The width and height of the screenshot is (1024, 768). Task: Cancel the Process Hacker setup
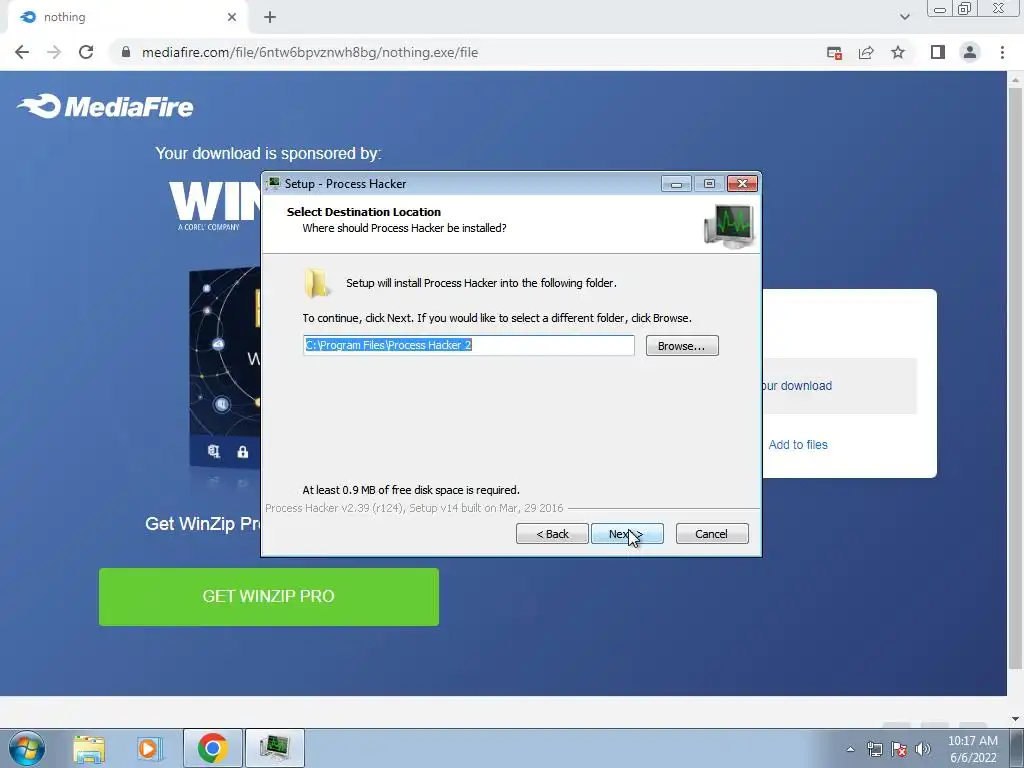(712, 534)
